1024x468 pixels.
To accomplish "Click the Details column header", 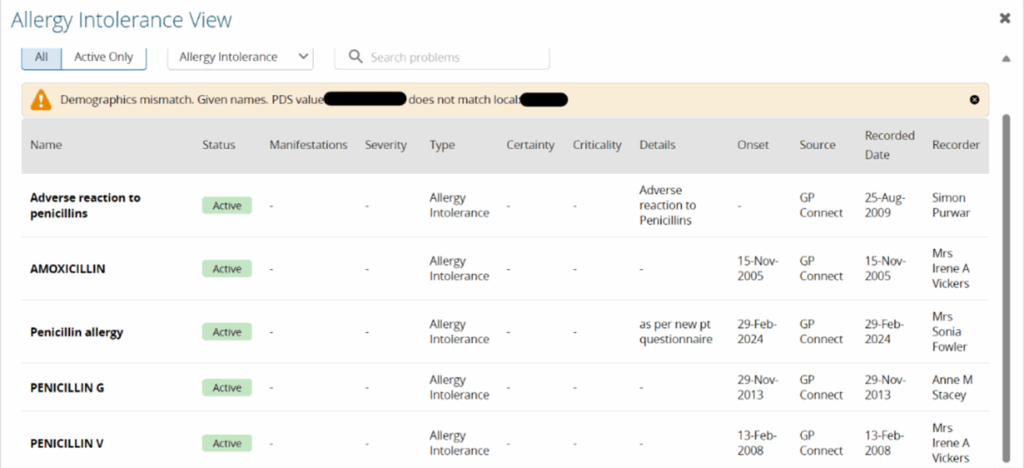I will point(658,145).
